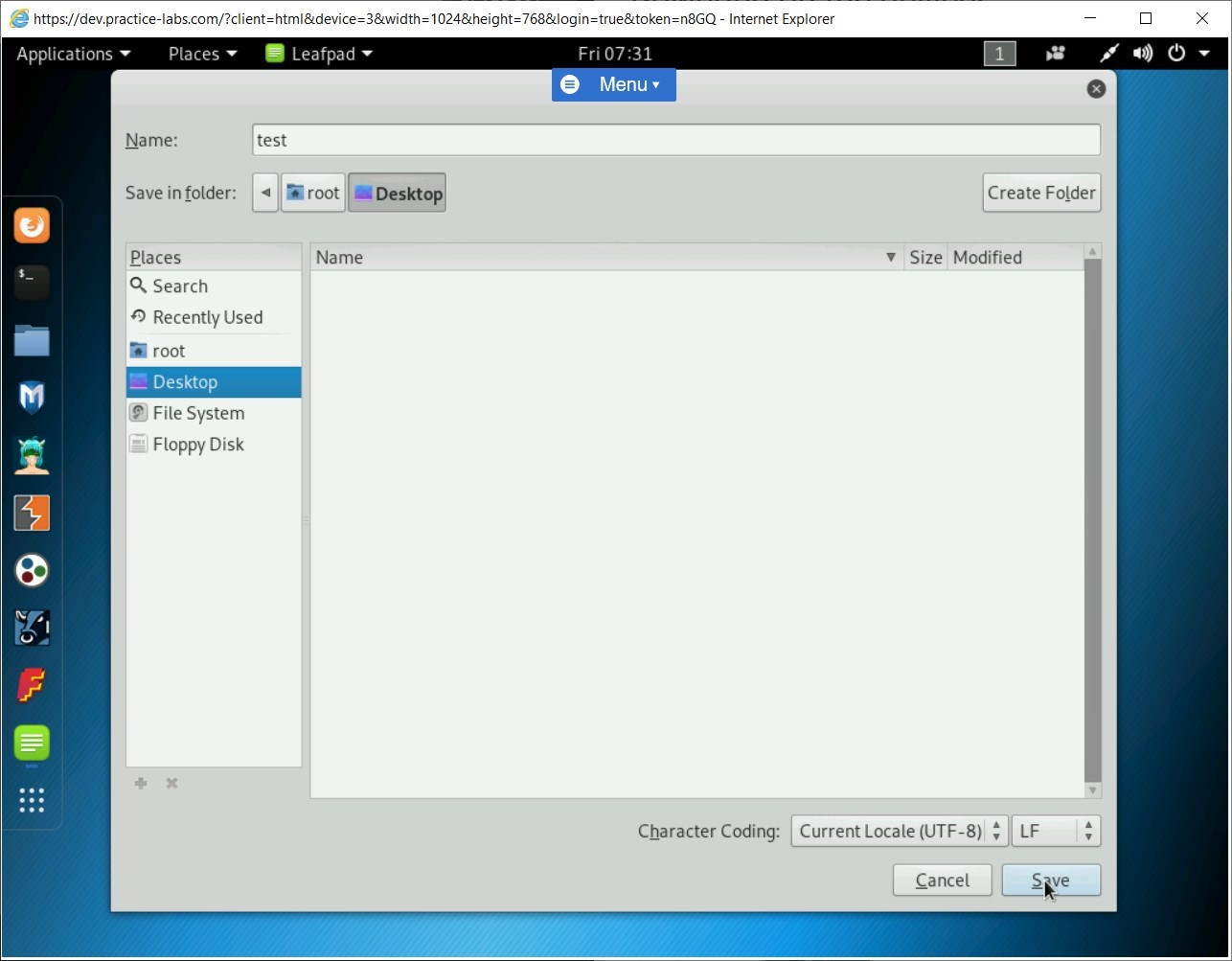This screenshot has width=1232, height=961.
Task: Open the Show Applications grid
Action: coord(32,801)
